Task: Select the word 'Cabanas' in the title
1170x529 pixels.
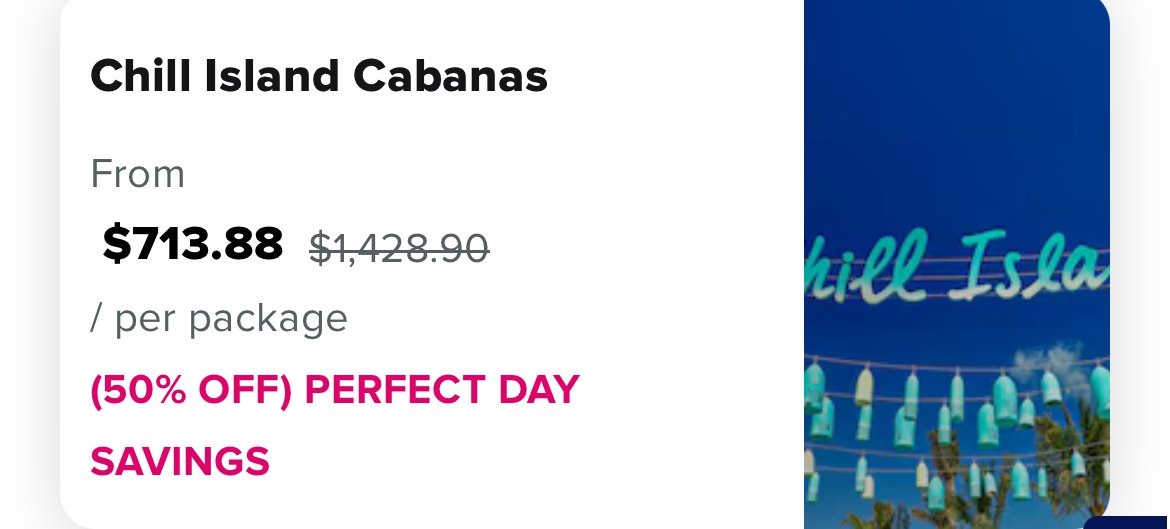Action: pyautogui.click(x=450, y=75)
